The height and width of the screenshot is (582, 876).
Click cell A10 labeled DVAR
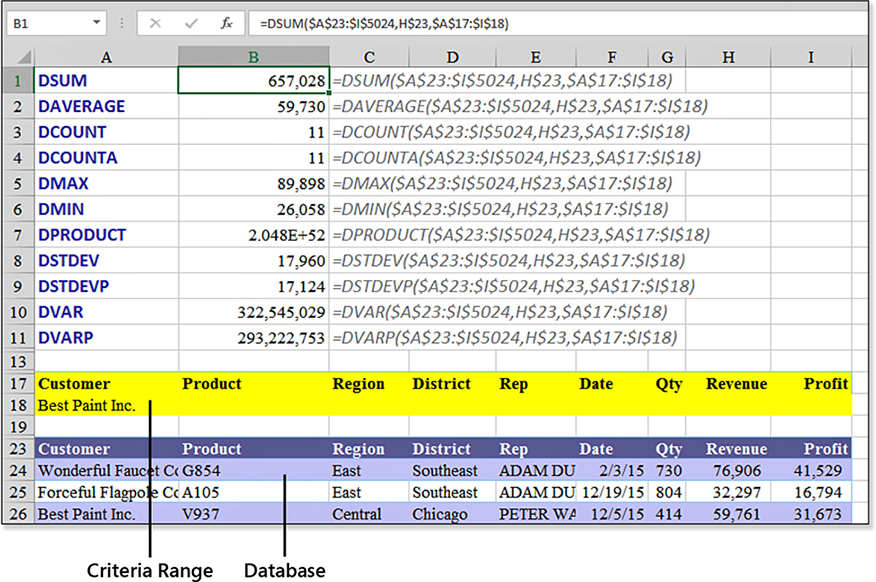coord(106,312)
